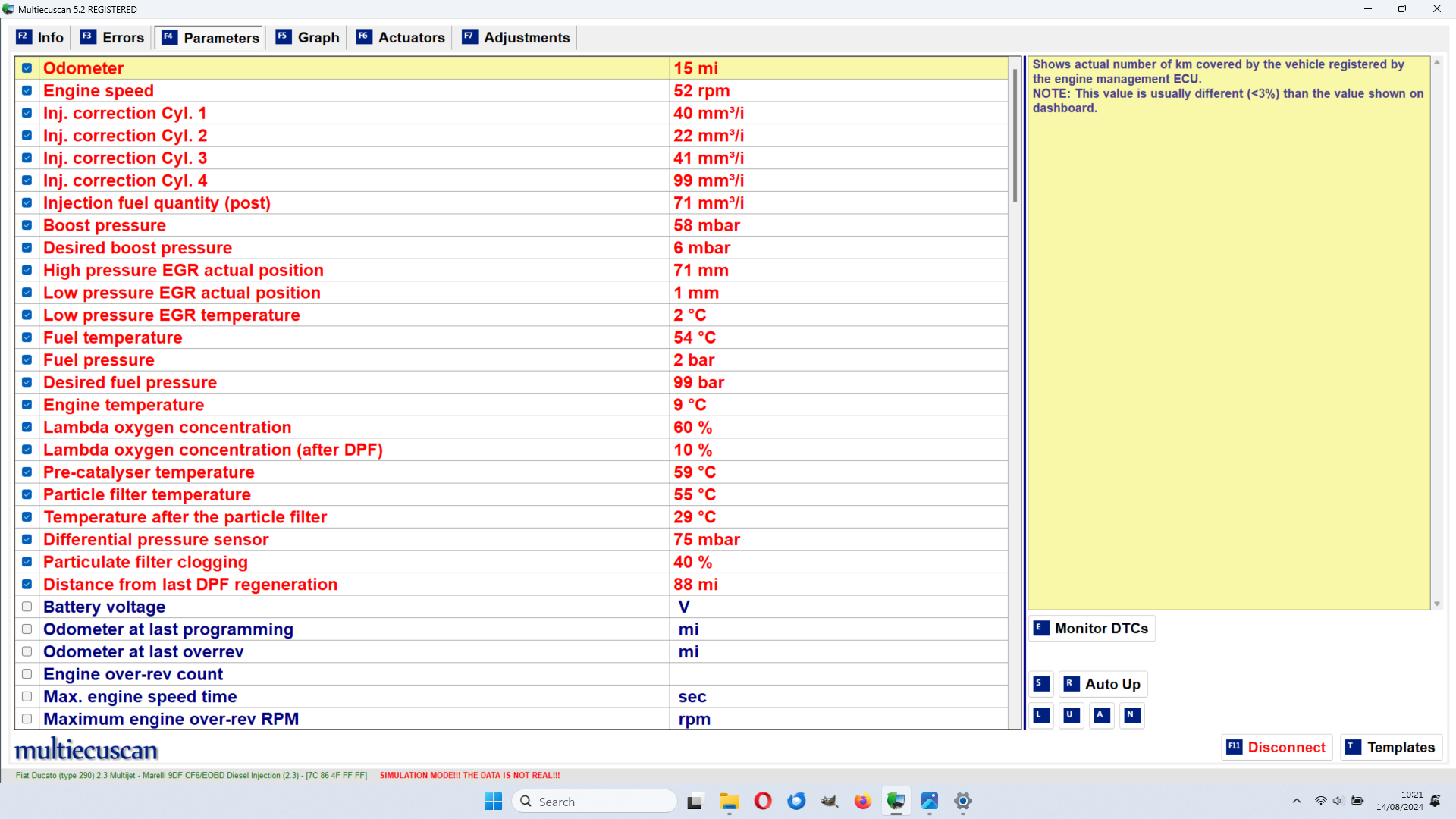Switch to the Errors tab
This screenshot has width=1456, height=819.
click(112, 38)
